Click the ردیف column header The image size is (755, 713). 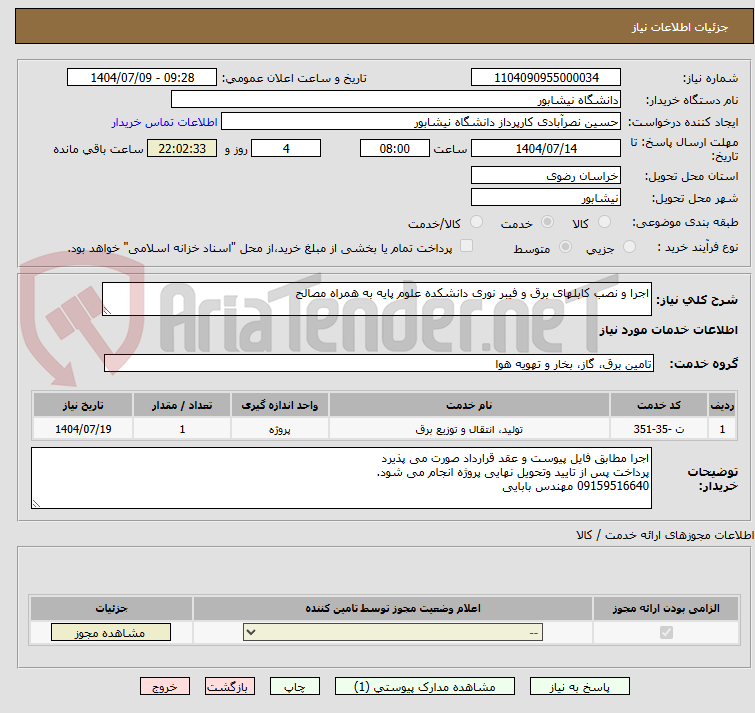coord(722,405)
